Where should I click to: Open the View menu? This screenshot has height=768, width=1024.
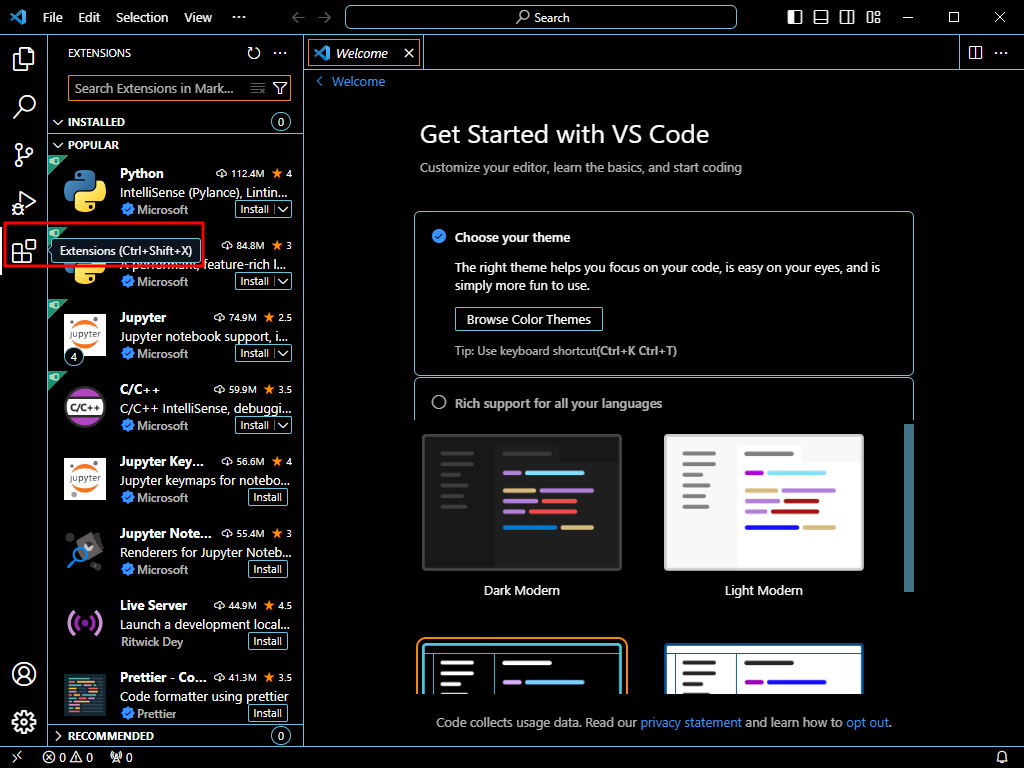(198, 18)
